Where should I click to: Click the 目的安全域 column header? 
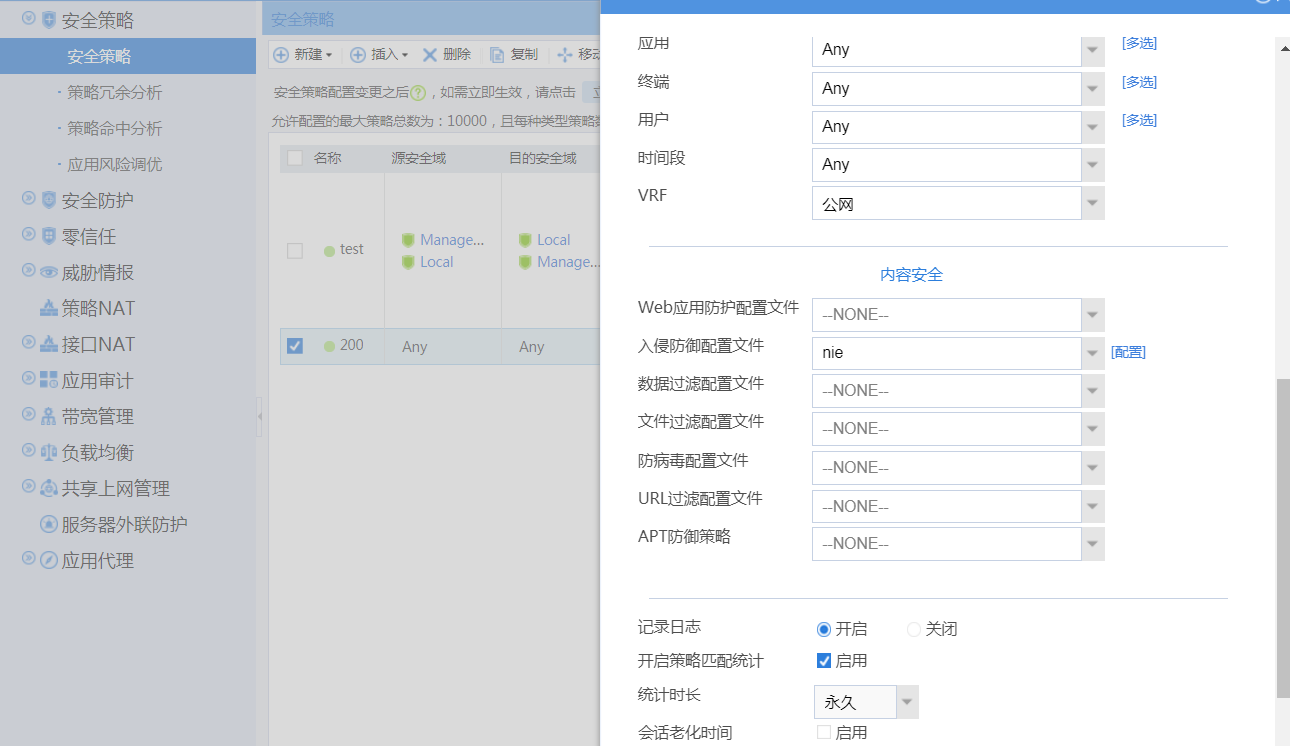point(543,158)
